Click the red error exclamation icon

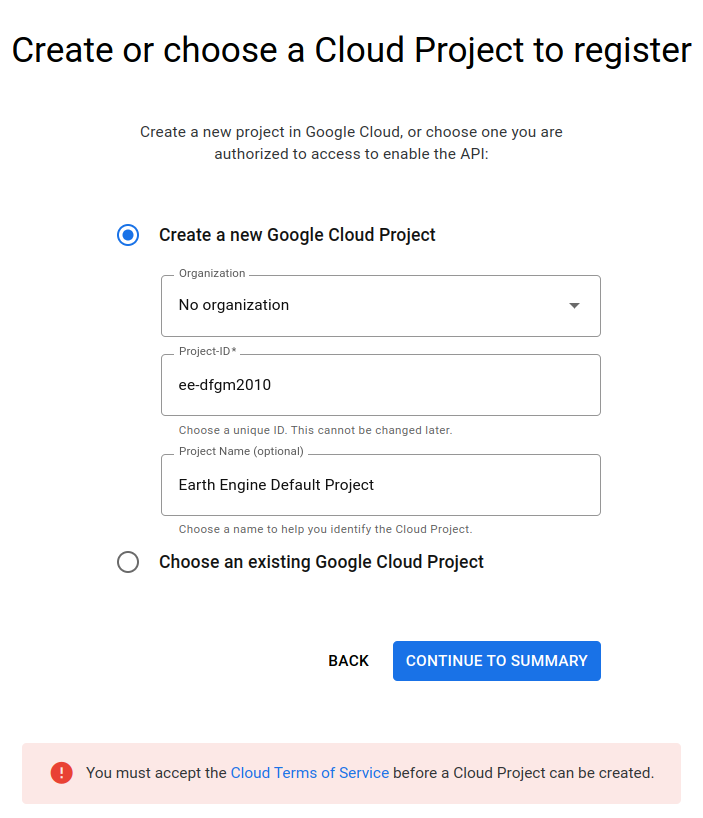tap(62, 773)
